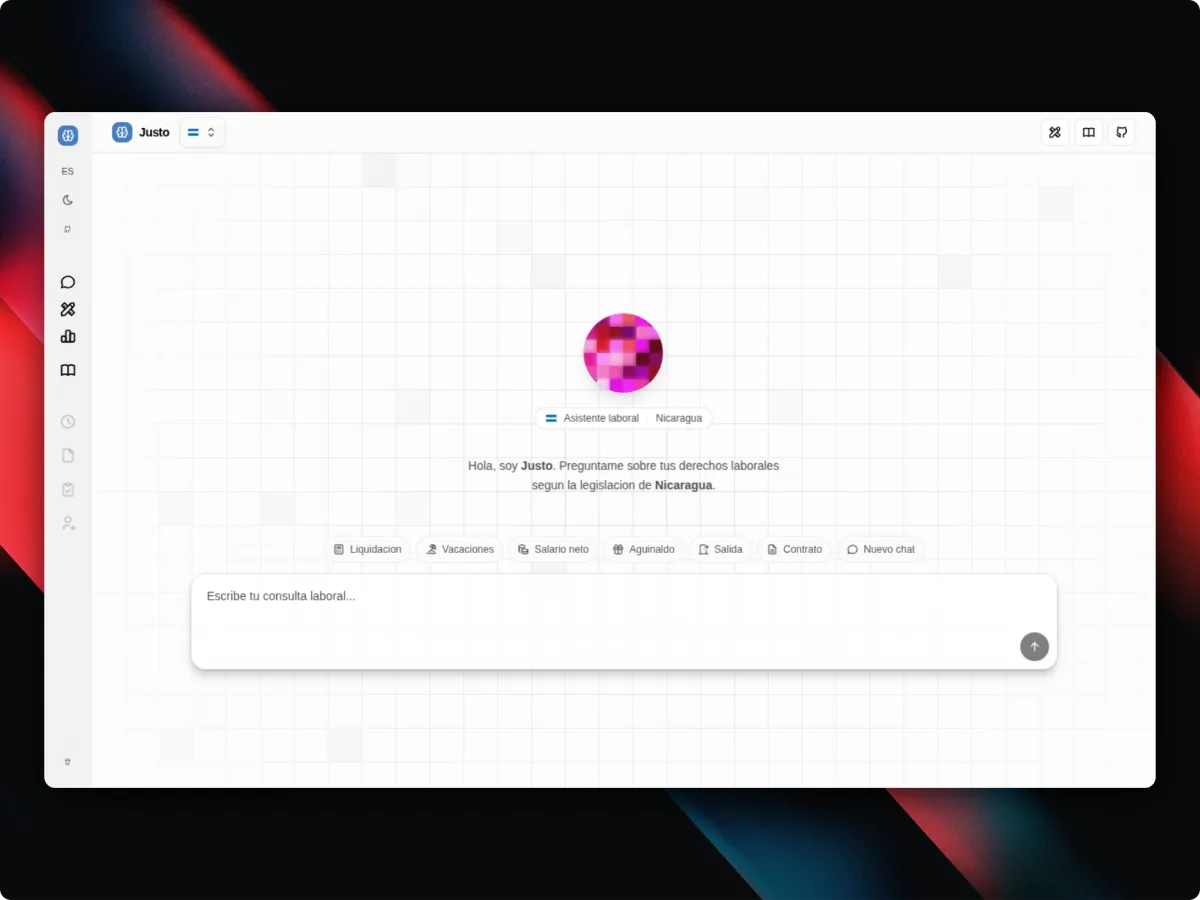Click the send arrow button
The width and height of the screenshot is (1200, 900).
pyautogui.click(x=1034, y=647)
